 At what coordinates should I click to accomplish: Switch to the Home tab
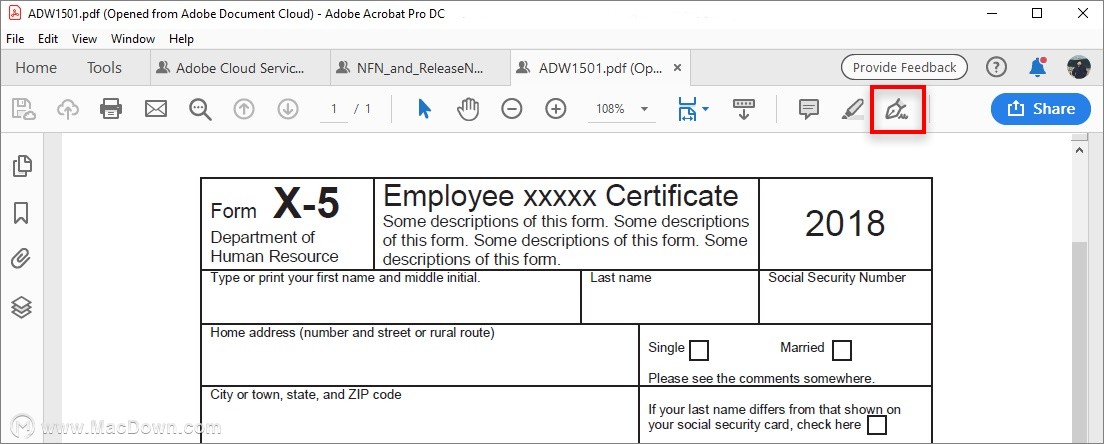[36, 68]
